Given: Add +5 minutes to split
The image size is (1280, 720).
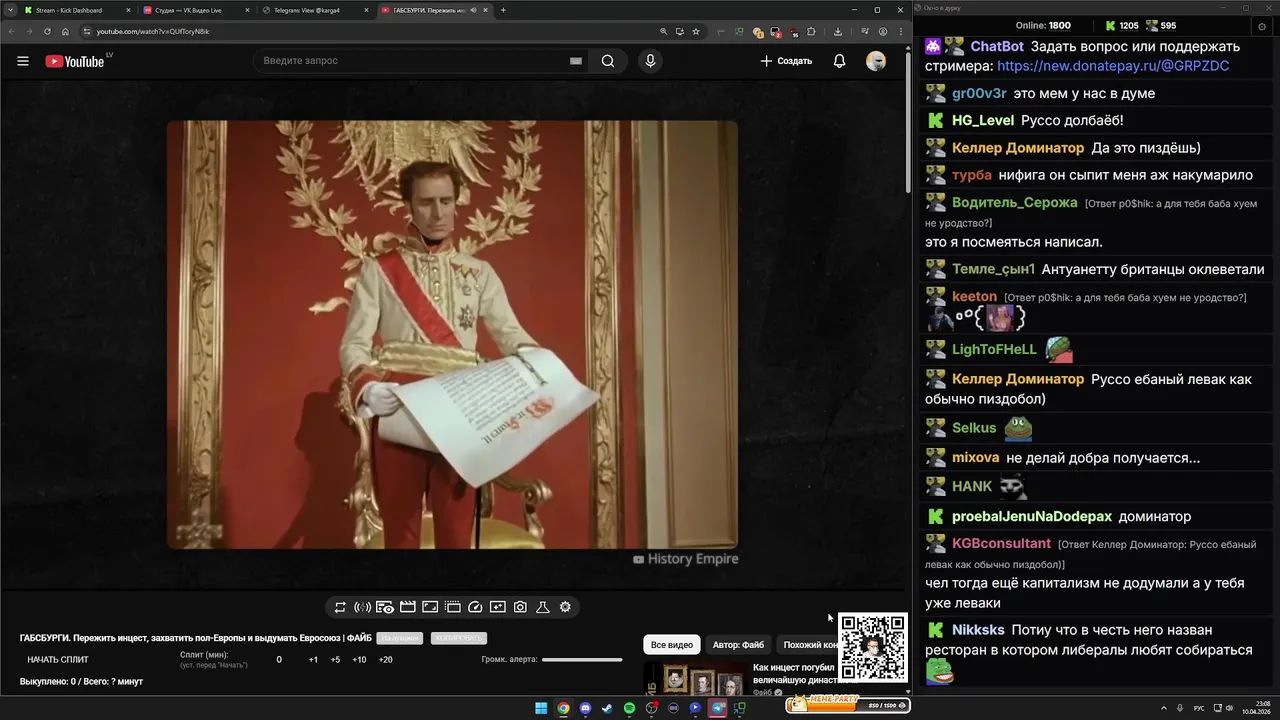Looking at the screenshot, I should click(335, 660).
